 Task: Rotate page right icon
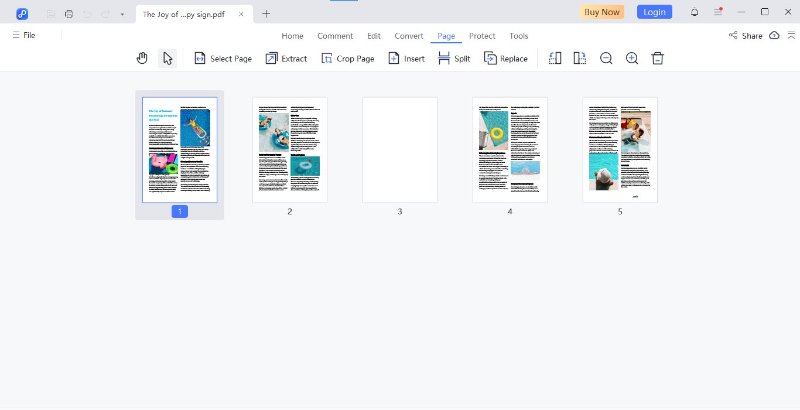pyautogui.click(x=580, y=58)
